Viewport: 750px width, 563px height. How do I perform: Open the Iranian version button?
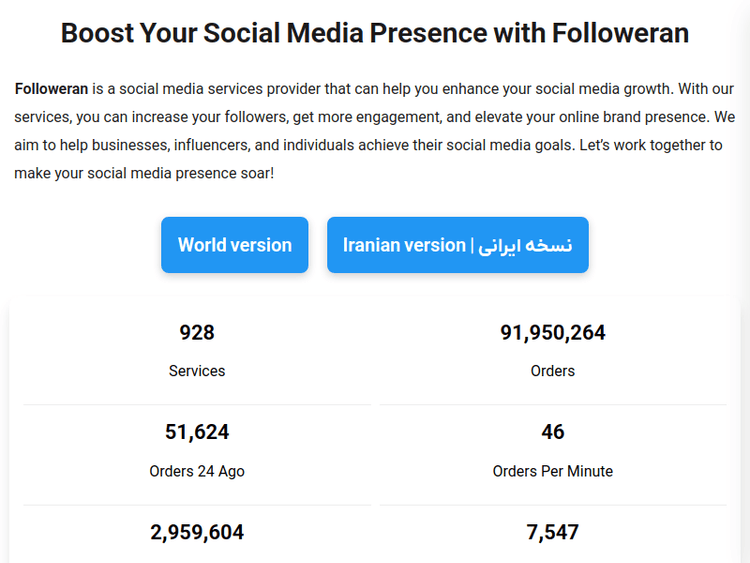click(457, 245)
